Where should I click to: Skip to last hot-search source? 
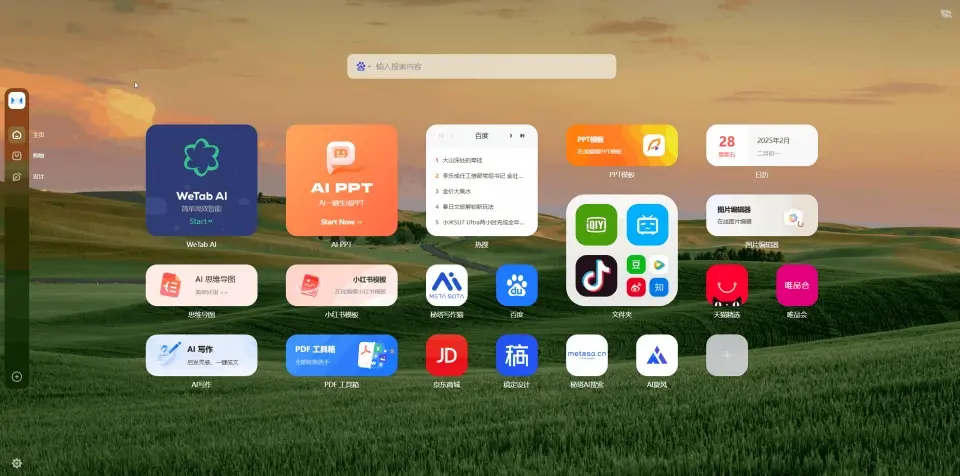coord(522,136)
